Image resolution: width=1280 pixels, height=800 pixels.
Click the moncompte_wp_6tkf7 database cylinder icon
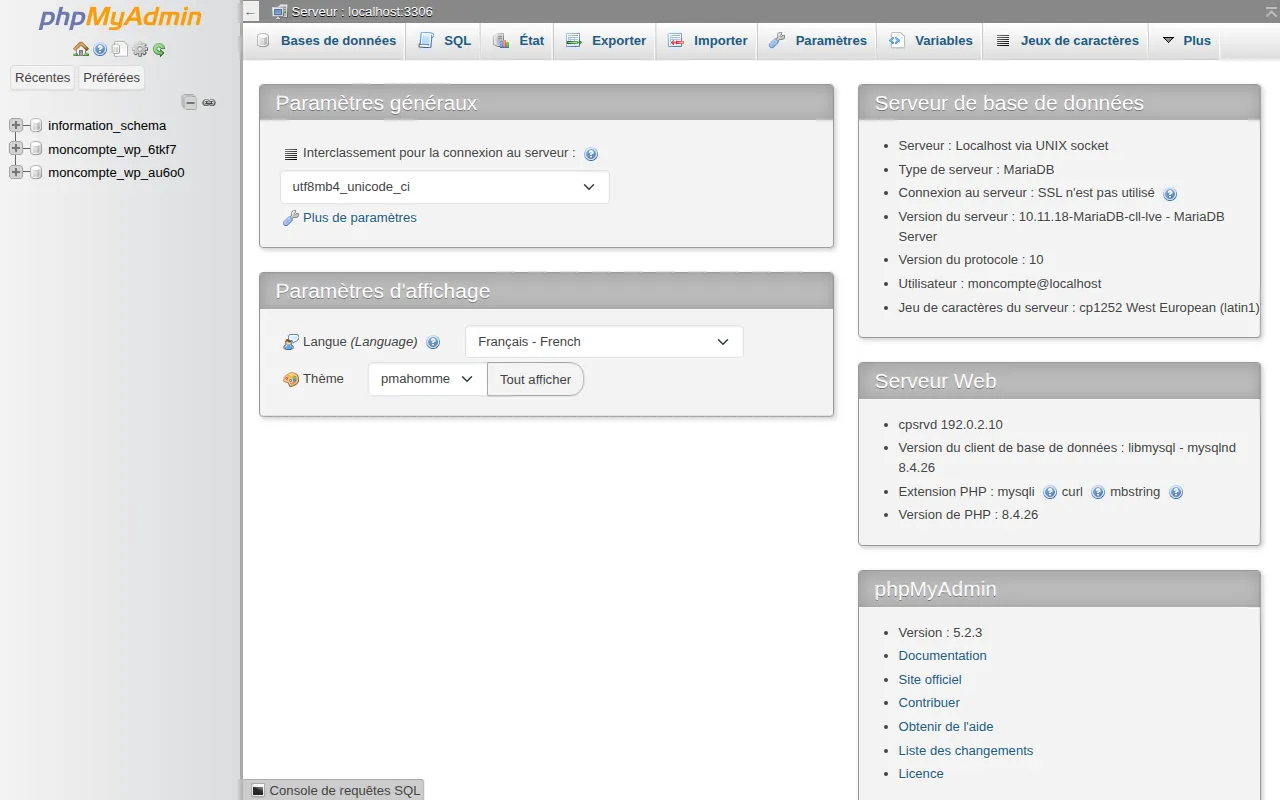pyautogui.click(x=36, y=149)
